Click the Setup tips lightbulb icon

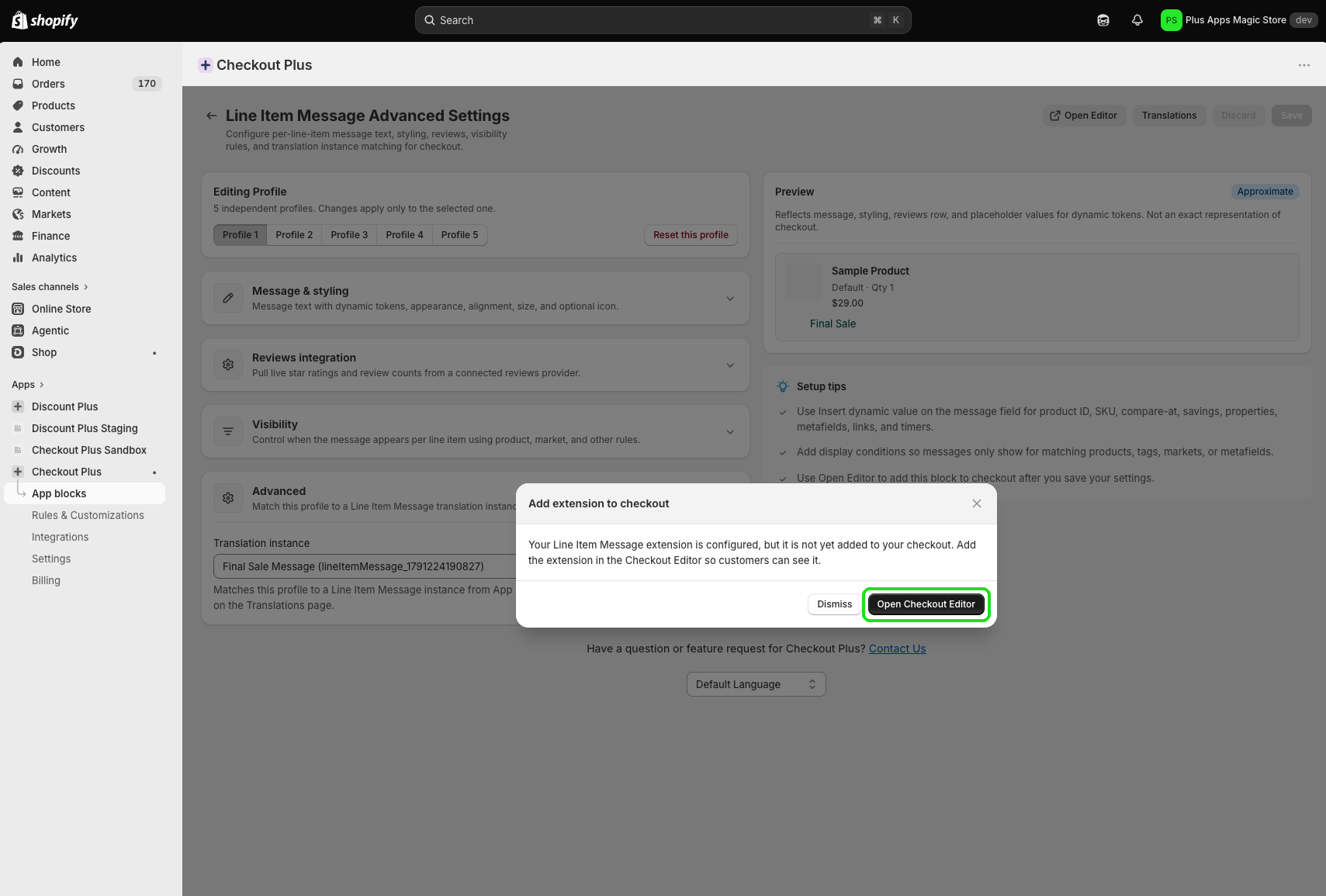(783, 386)
